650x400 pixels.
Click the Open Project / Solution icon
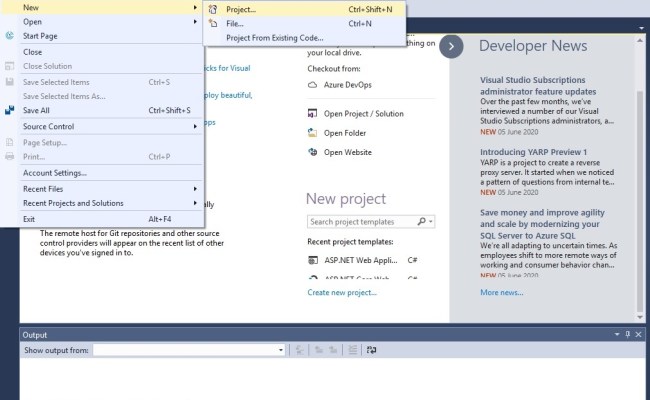[x=313, y=113]
